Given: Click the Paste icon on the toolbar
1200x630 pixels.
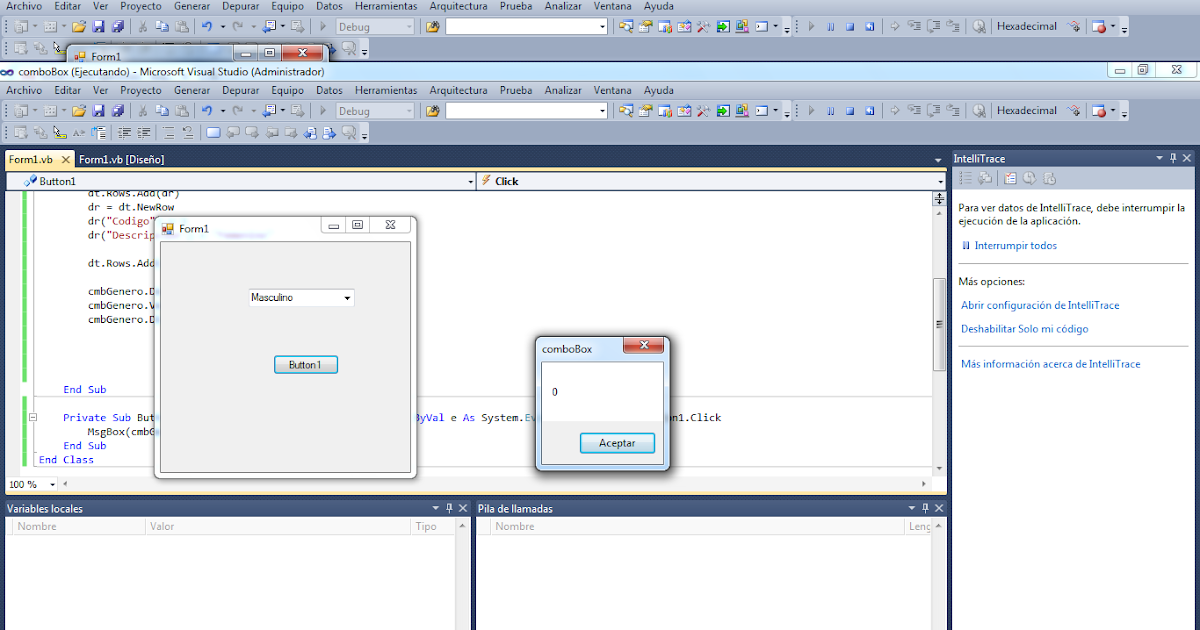Looking at the screenshot, I should [181, 110].
